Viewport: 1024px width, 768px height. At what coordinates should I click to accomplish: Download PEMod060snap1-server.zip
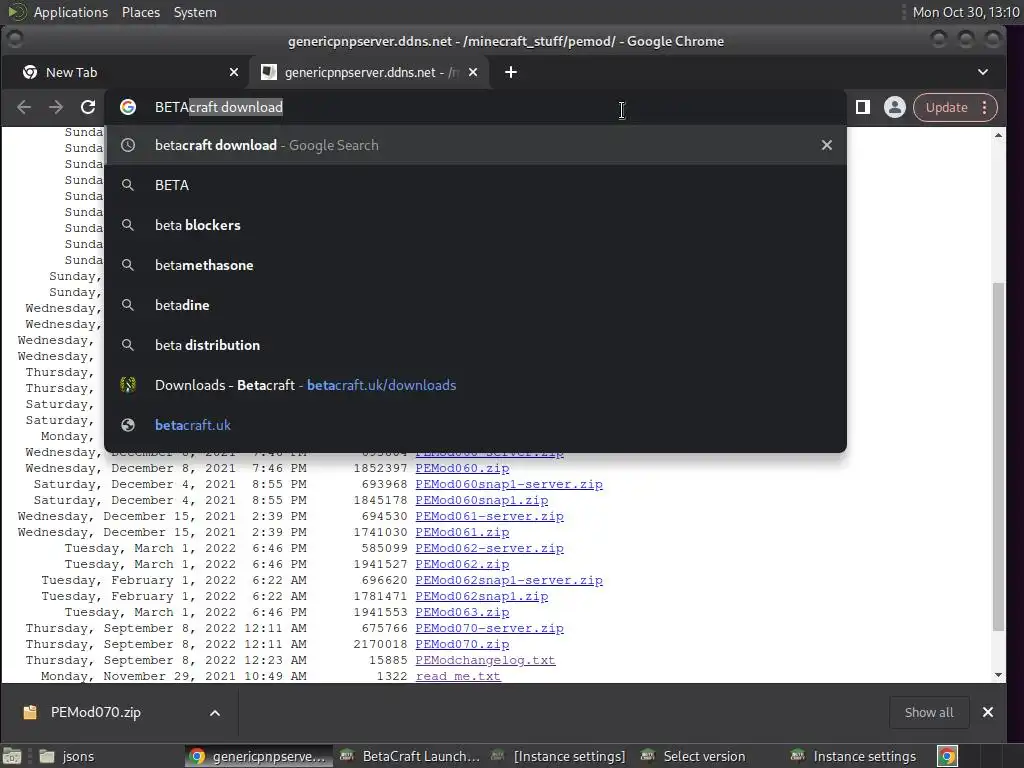[509, 485]
